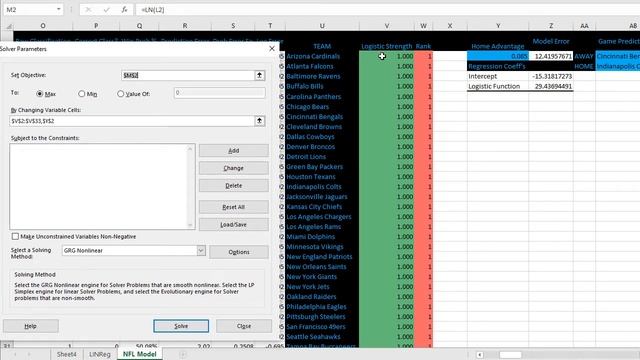
Task: Close the Solver Parameters dialog with X
Action: (272, 49)
